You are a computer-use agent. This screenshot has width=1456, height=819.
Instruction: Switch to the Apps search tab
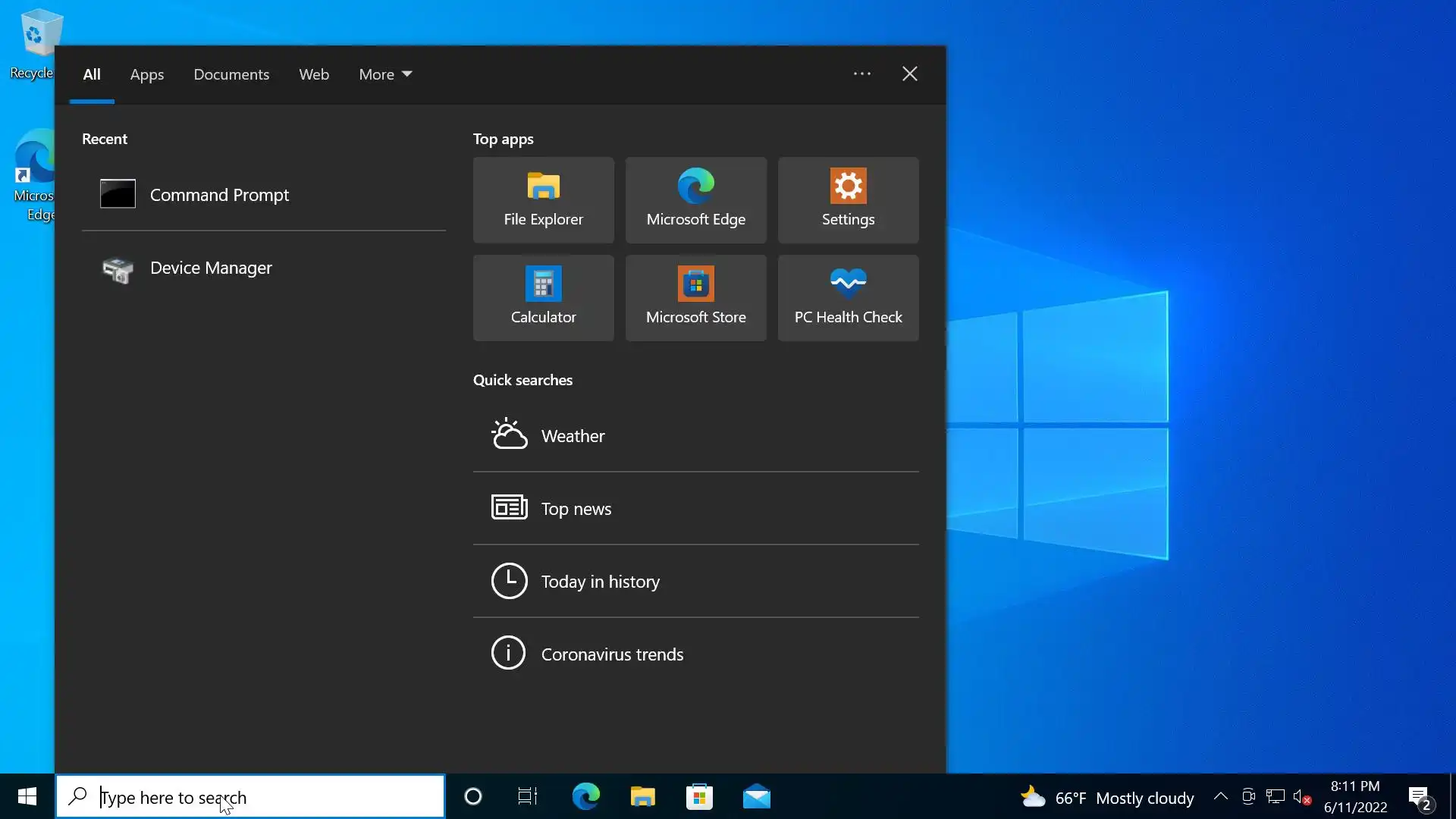146,74
